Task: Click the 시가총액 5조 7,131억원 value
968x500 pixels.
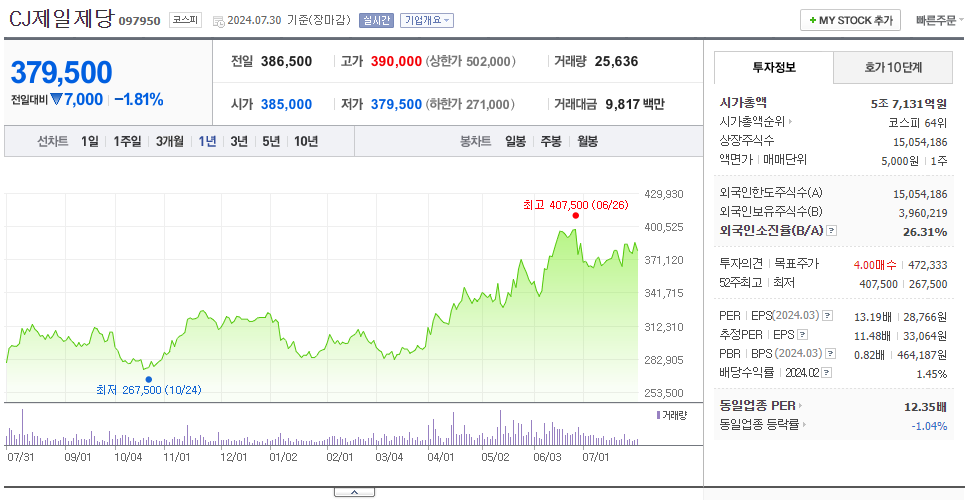Action: pos(909,103)
